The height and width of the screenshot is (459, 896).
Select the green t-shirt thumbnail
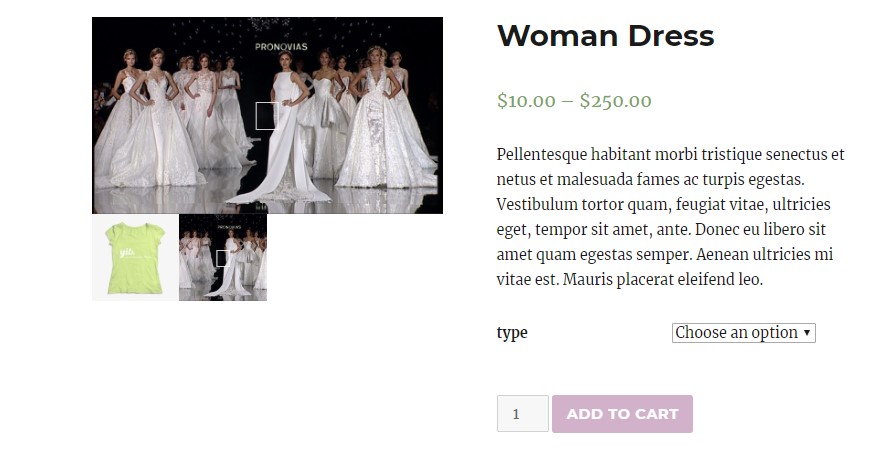[x=135, y=257]
